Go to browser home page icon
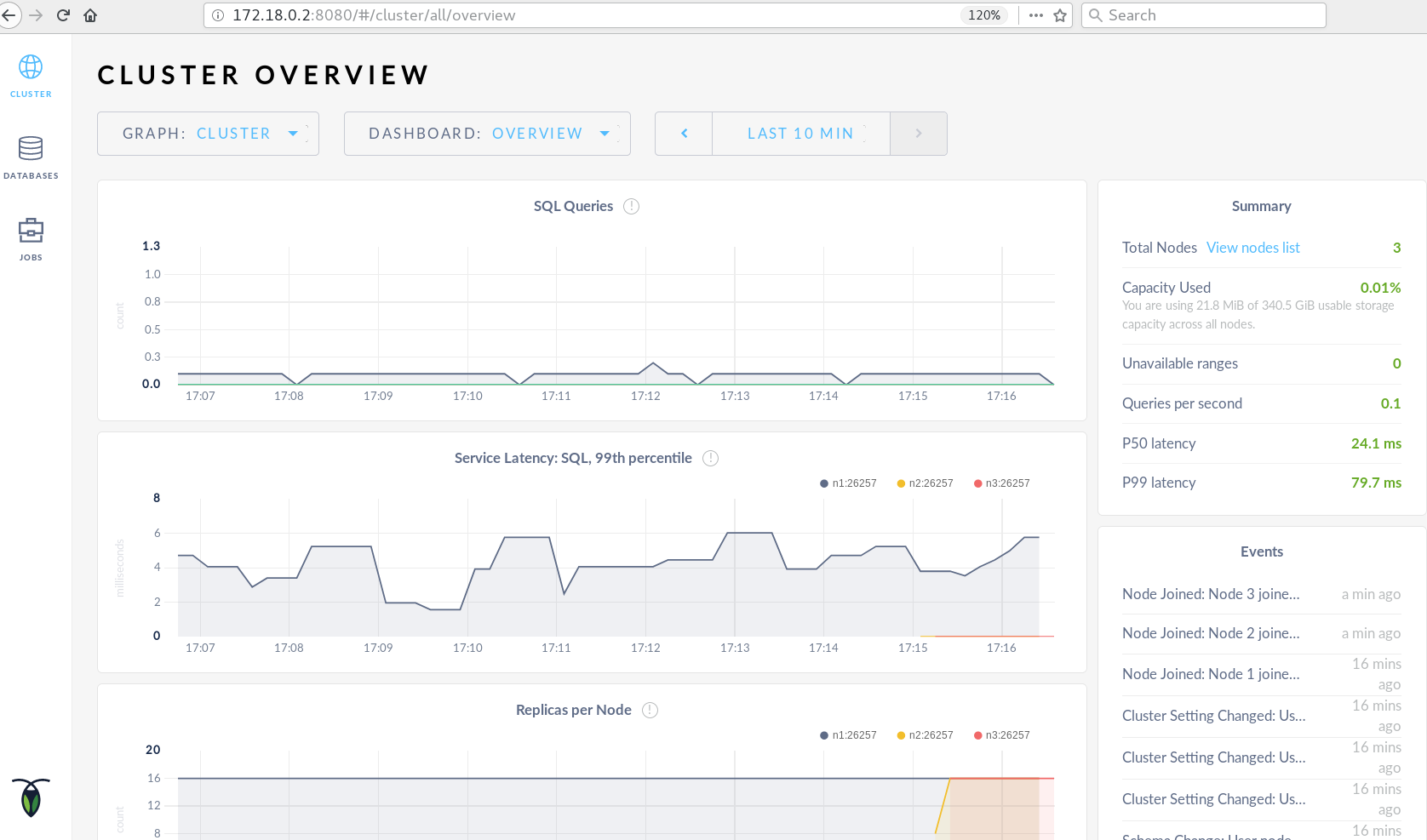 [x=90, y=15]
